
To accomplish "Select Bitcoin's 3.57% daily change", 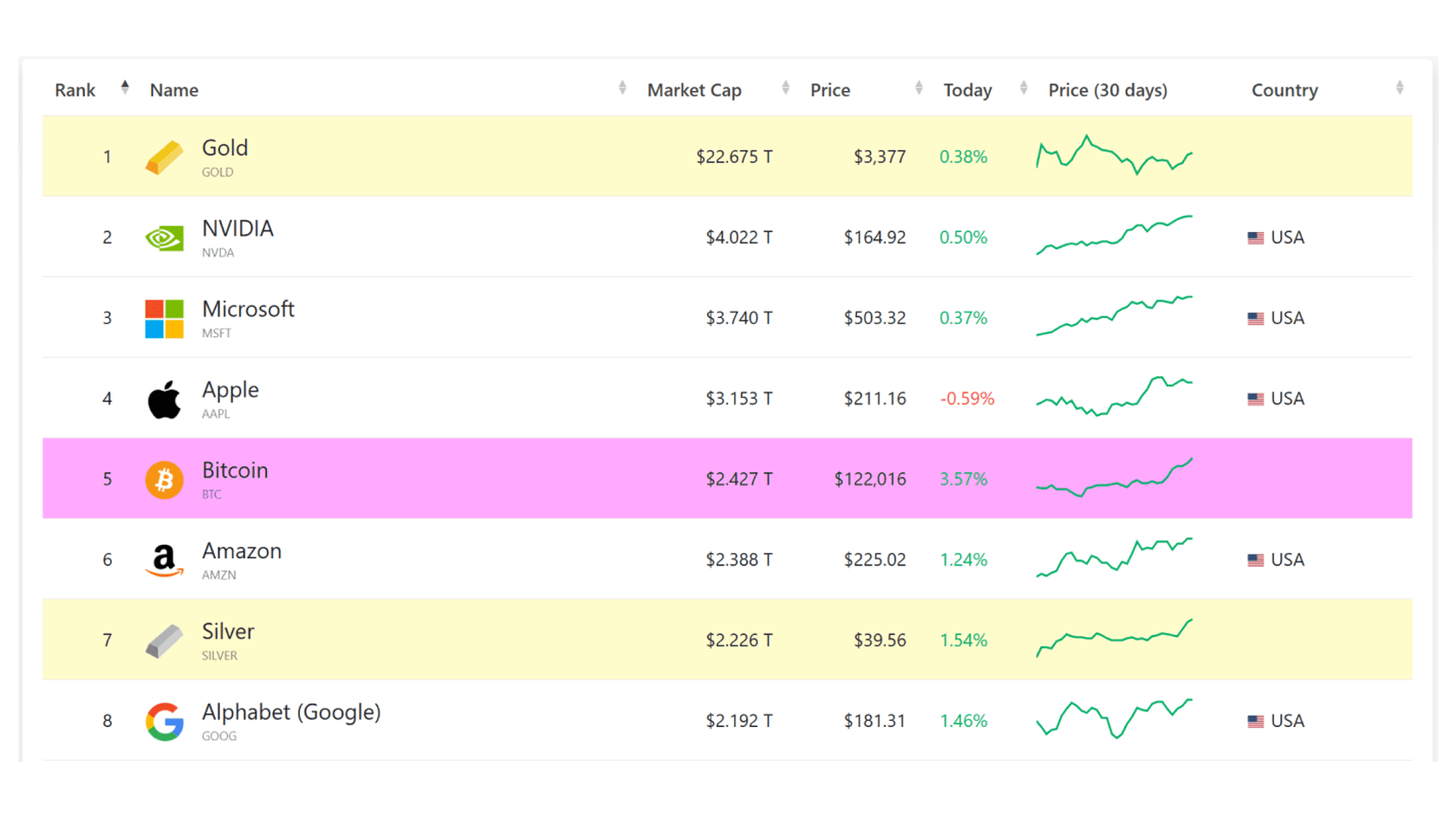I will tap(964, 479).
